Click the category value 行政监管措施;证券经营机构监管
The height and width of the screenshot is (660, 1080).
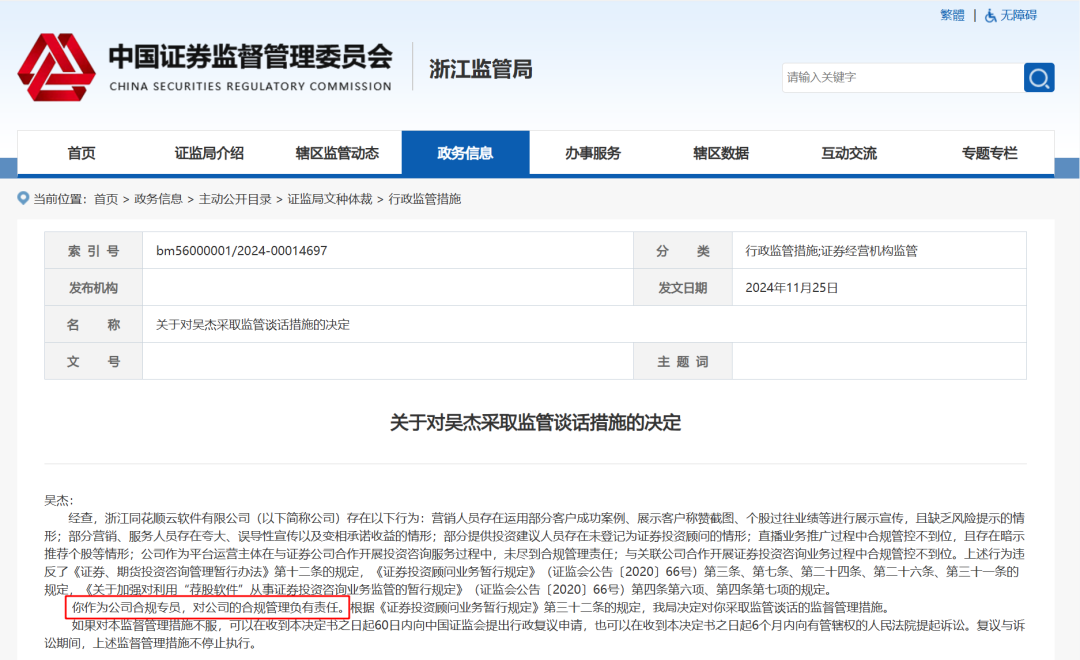pyautogui.click(x=831, y=251)
